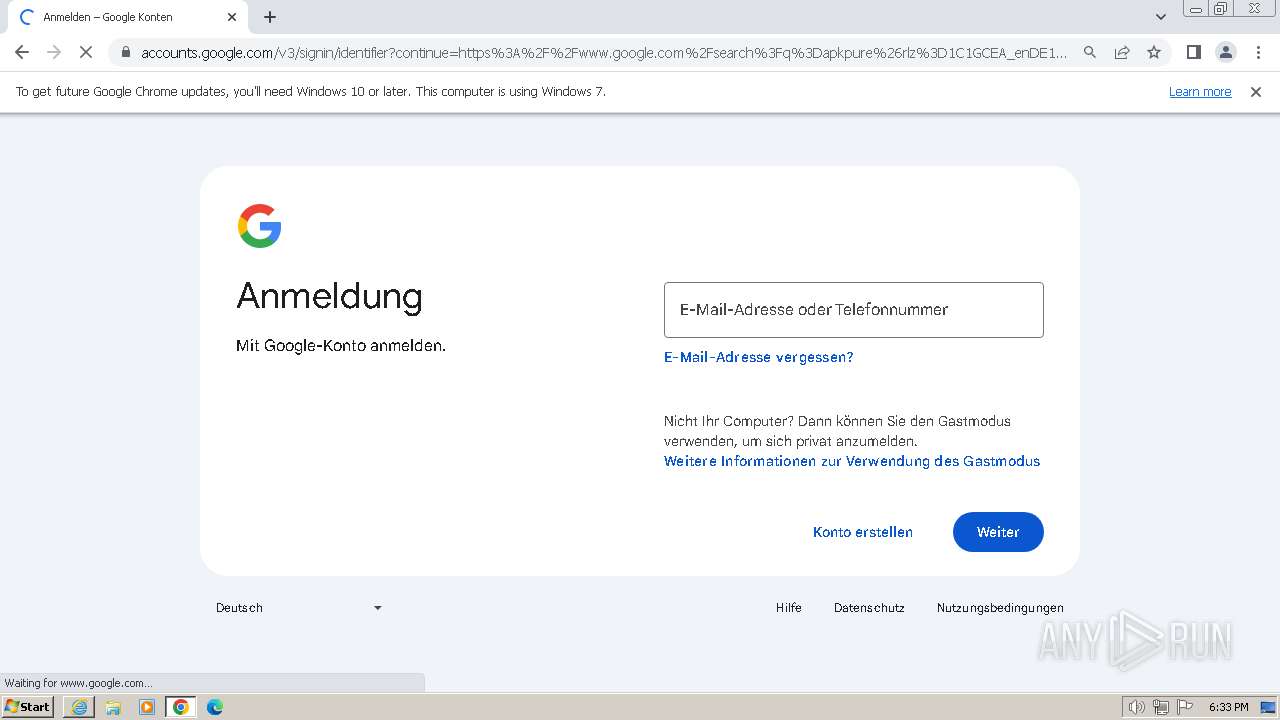Dismiss the Chrome update notification bar

[1256, 92]
